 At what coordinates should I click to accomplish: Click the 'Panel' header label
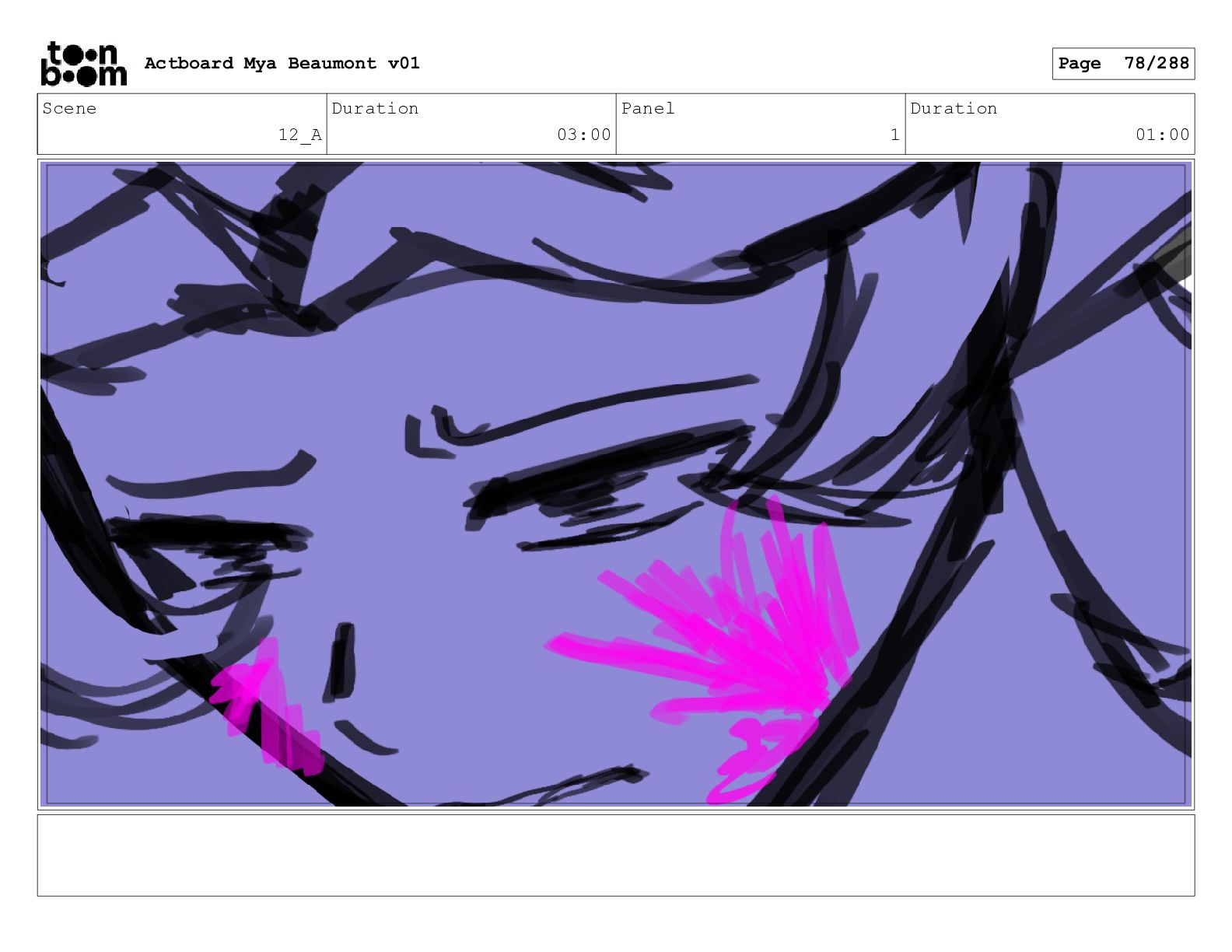pyautogui.click(x=648, y=108)
